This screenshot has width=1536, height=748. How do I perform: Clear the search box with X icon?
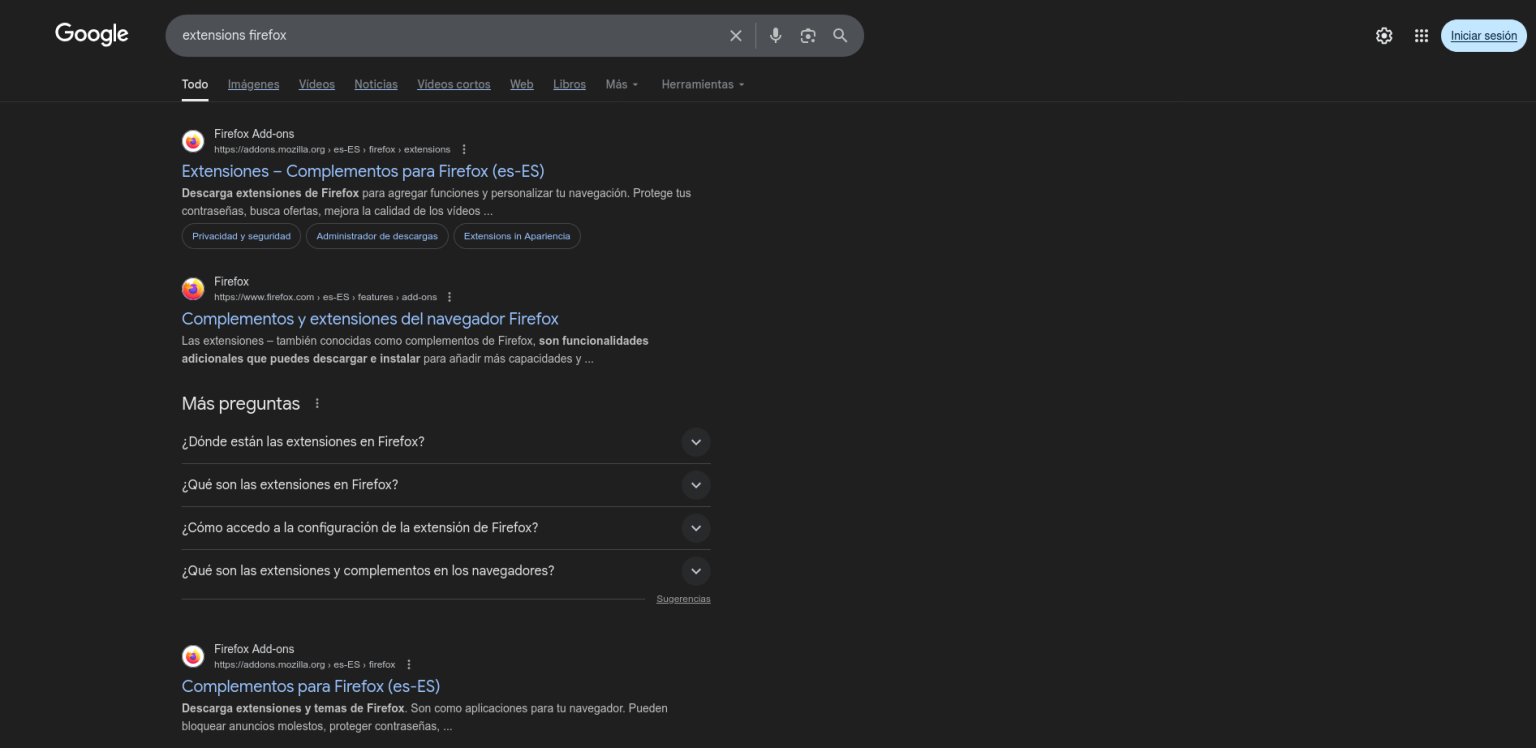click(736, 36)
